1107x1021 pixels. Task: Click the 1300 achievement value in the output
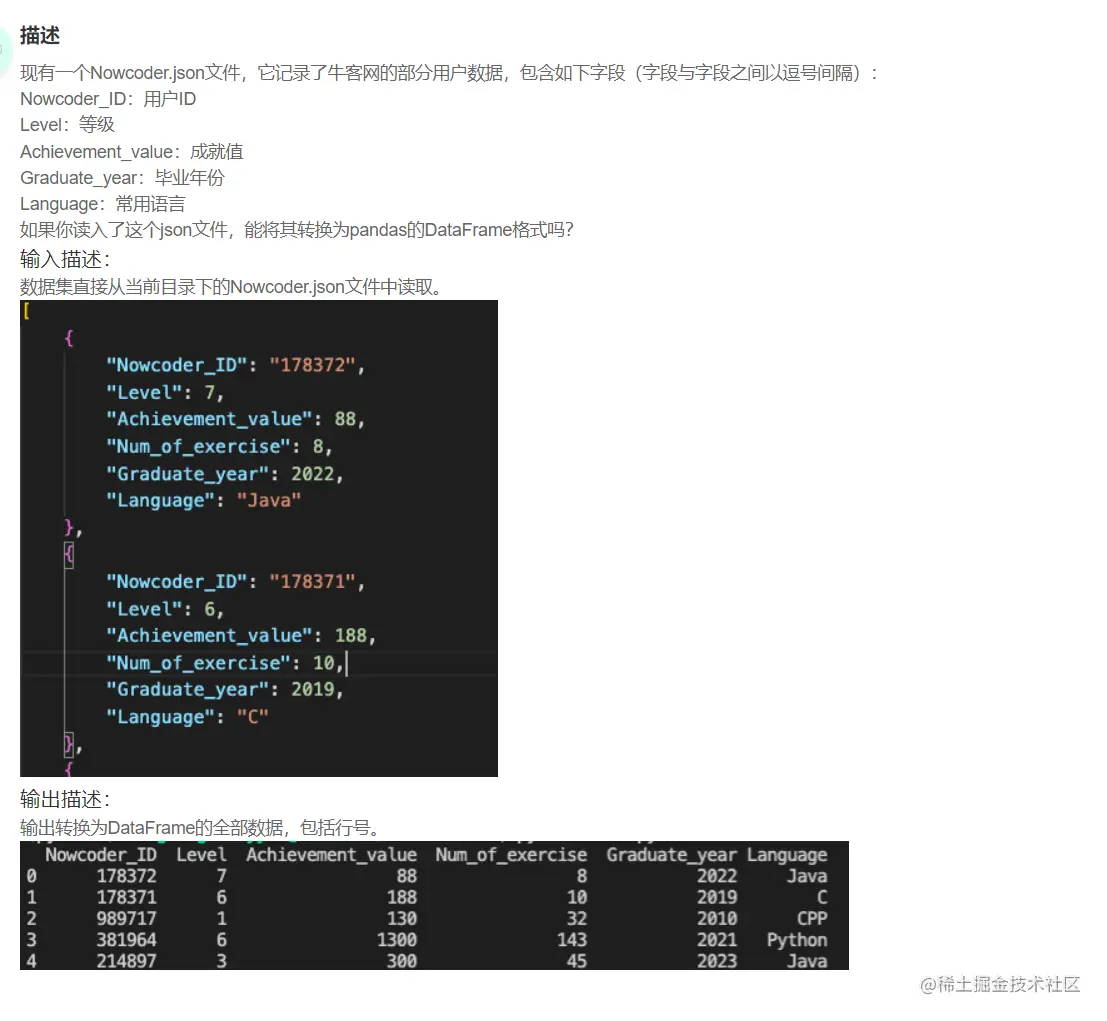coord(397,940)
